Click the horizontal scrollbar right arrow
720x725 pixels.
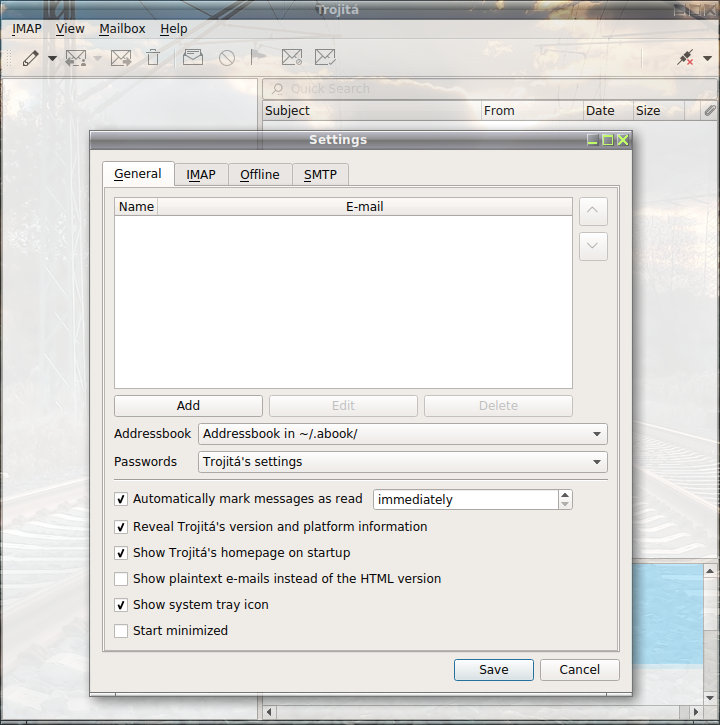(697, 712)
